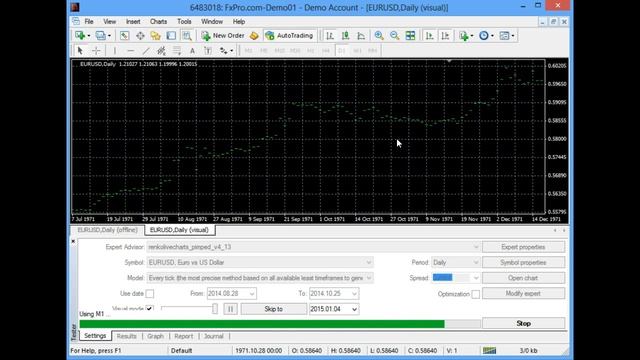Toggle the Visual mode checkbox

point(149,309)
